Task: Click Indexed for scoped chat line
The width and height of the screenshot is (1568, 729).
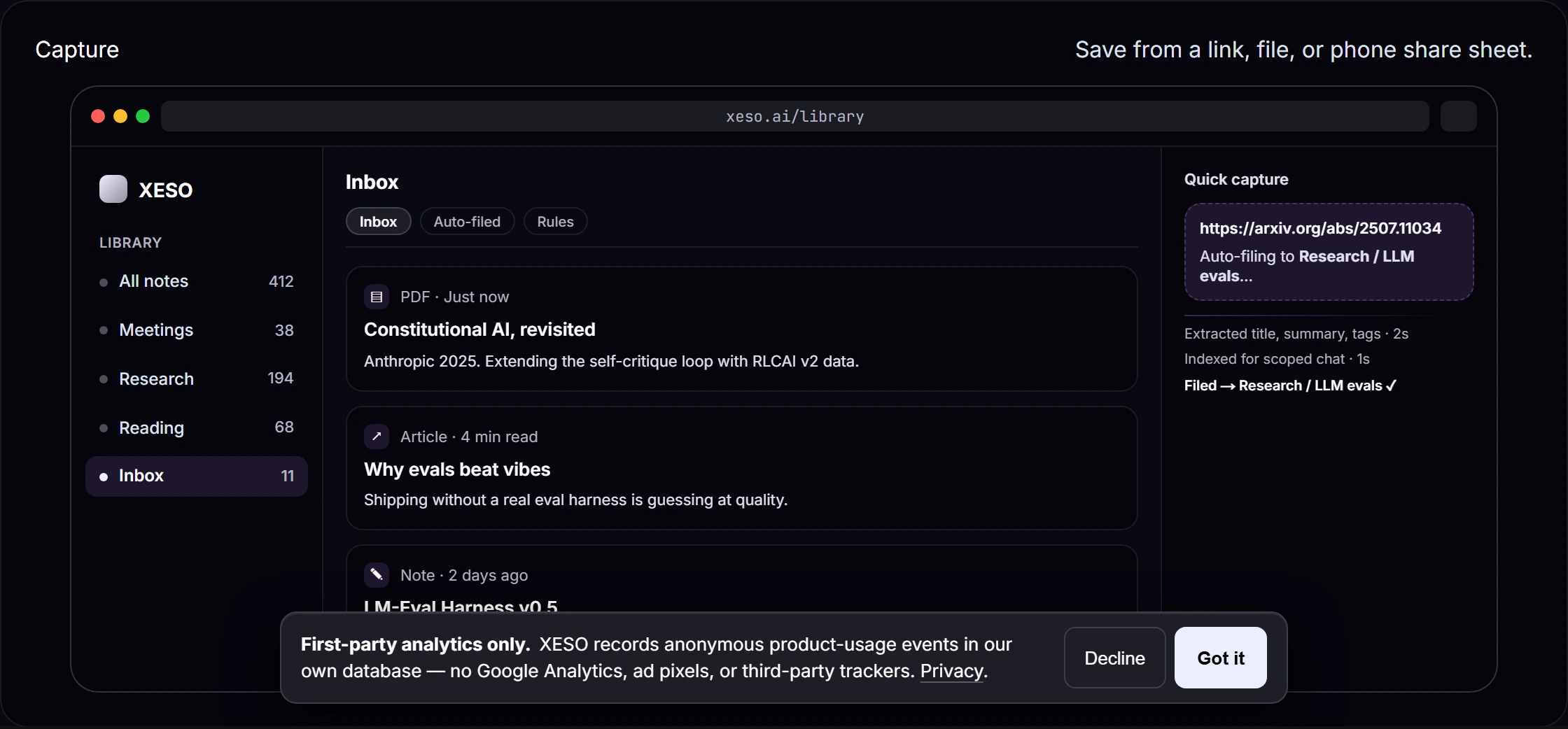Action: coord(1277,359)
